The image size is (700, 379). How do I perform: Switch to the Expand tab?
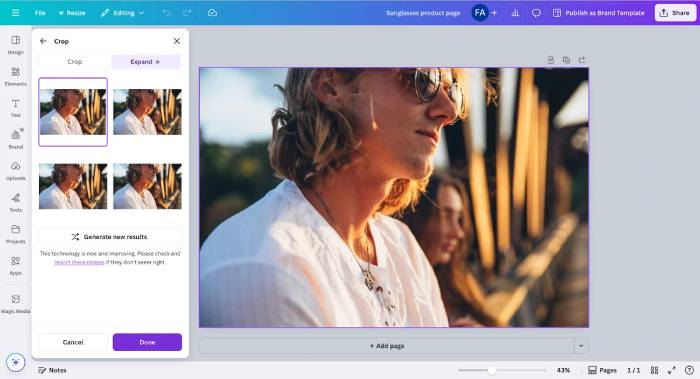(146, 62)
